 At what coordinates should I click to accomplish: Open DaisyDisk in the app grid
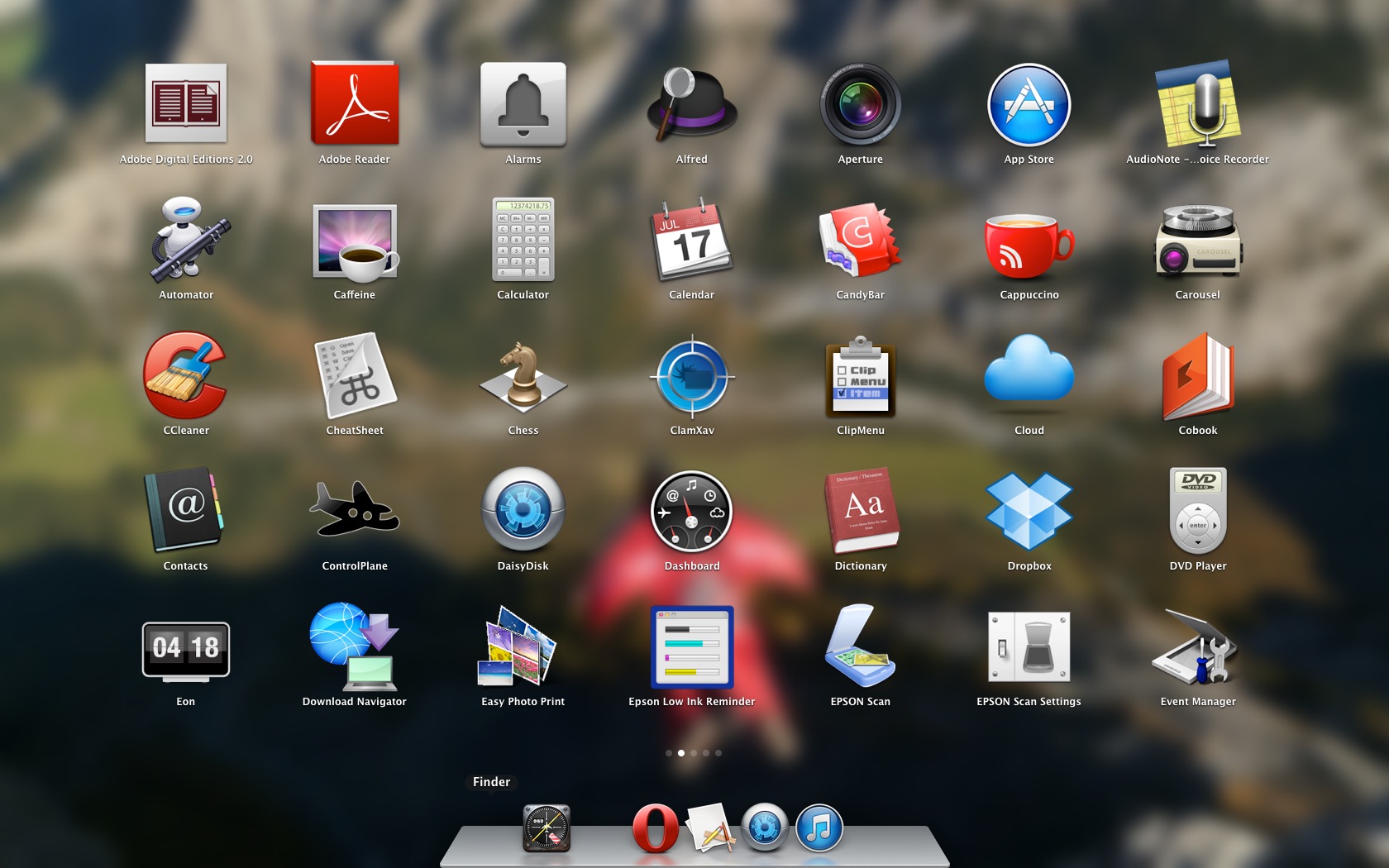523,511
